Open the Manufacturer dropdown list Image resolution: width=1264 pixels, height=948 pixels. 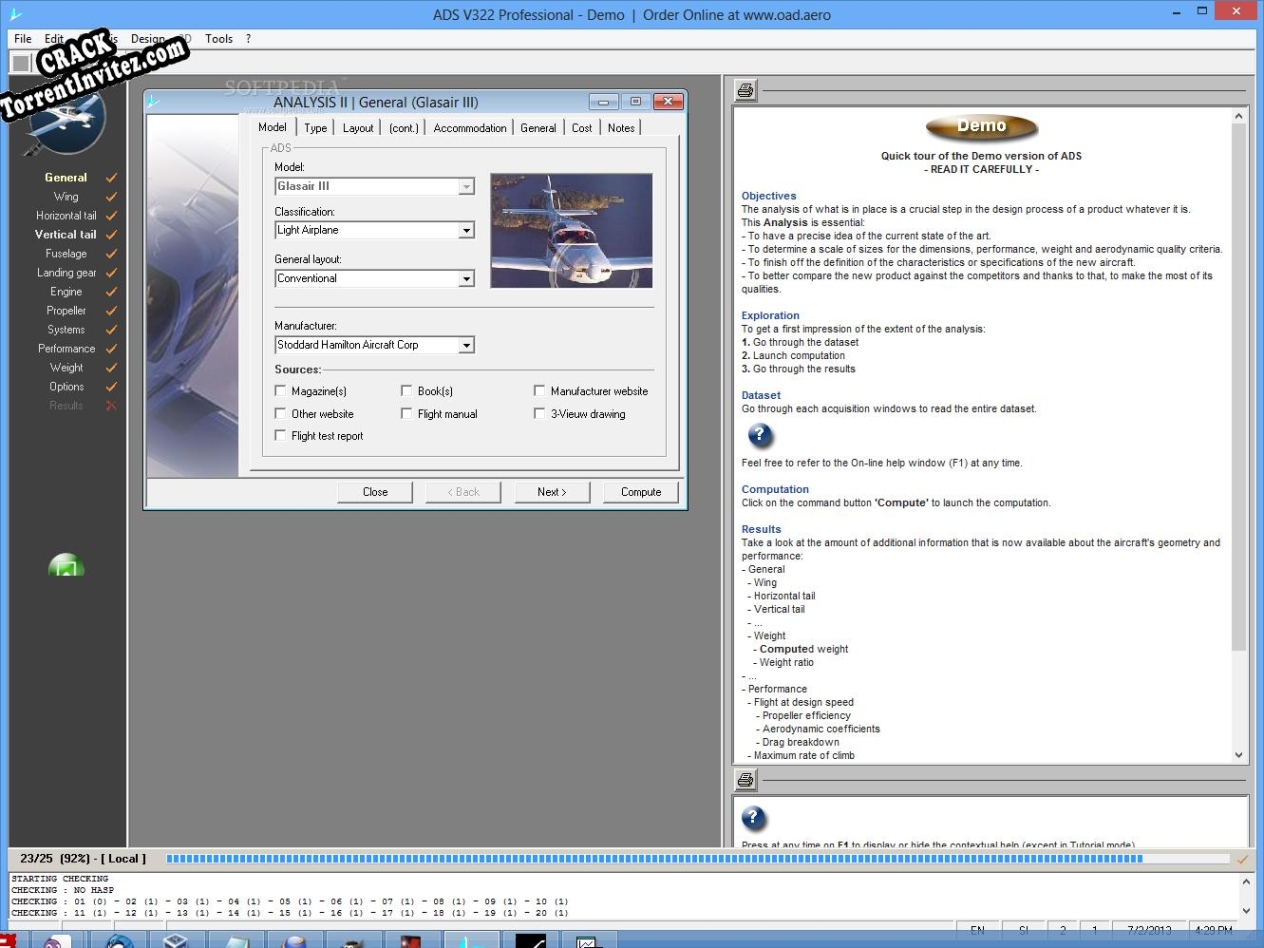[x=464, y=345]
